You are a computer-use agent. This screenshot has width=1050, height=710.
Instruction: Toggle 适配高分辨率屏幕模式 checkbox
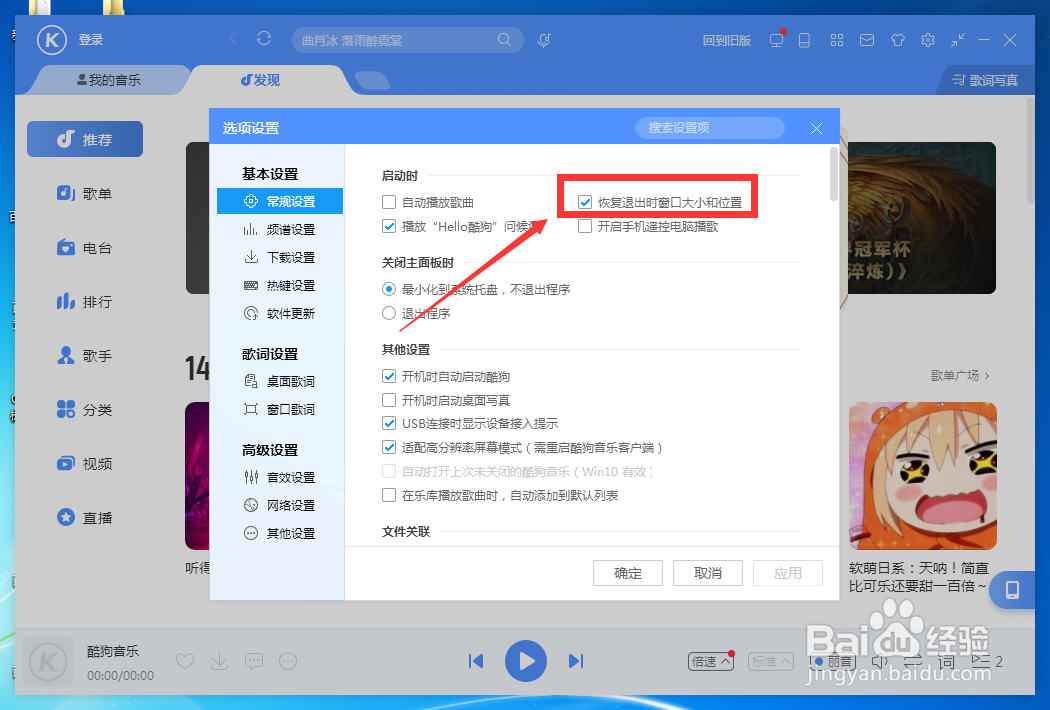pyautogui.click(x=388, y=447)
